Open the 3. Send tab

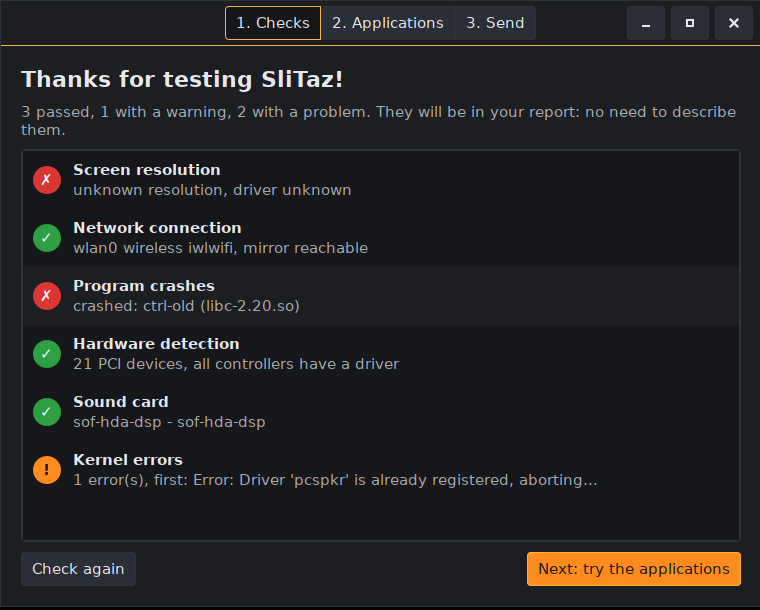495,23
